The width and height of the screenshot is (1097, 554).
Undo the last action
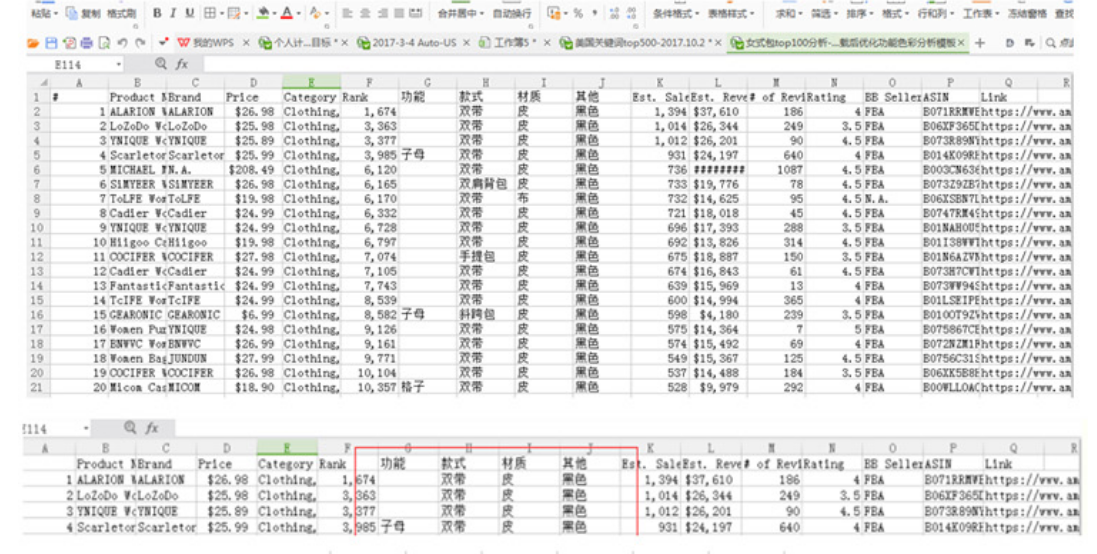tap(122, 43)
